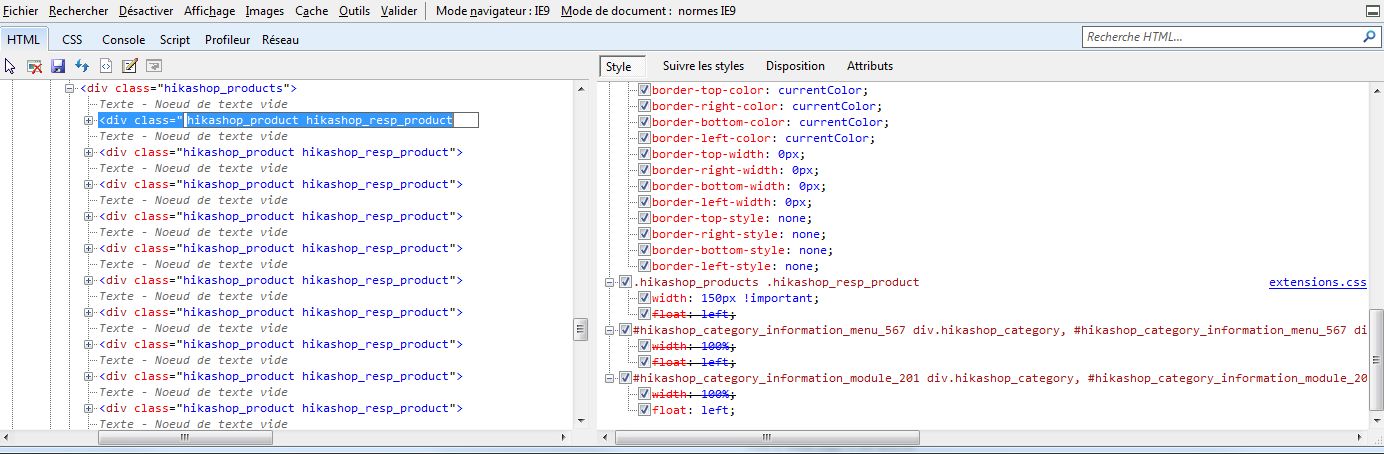
Task: Open the extensions.css stylesheet link
Action: coord(1316,282)
